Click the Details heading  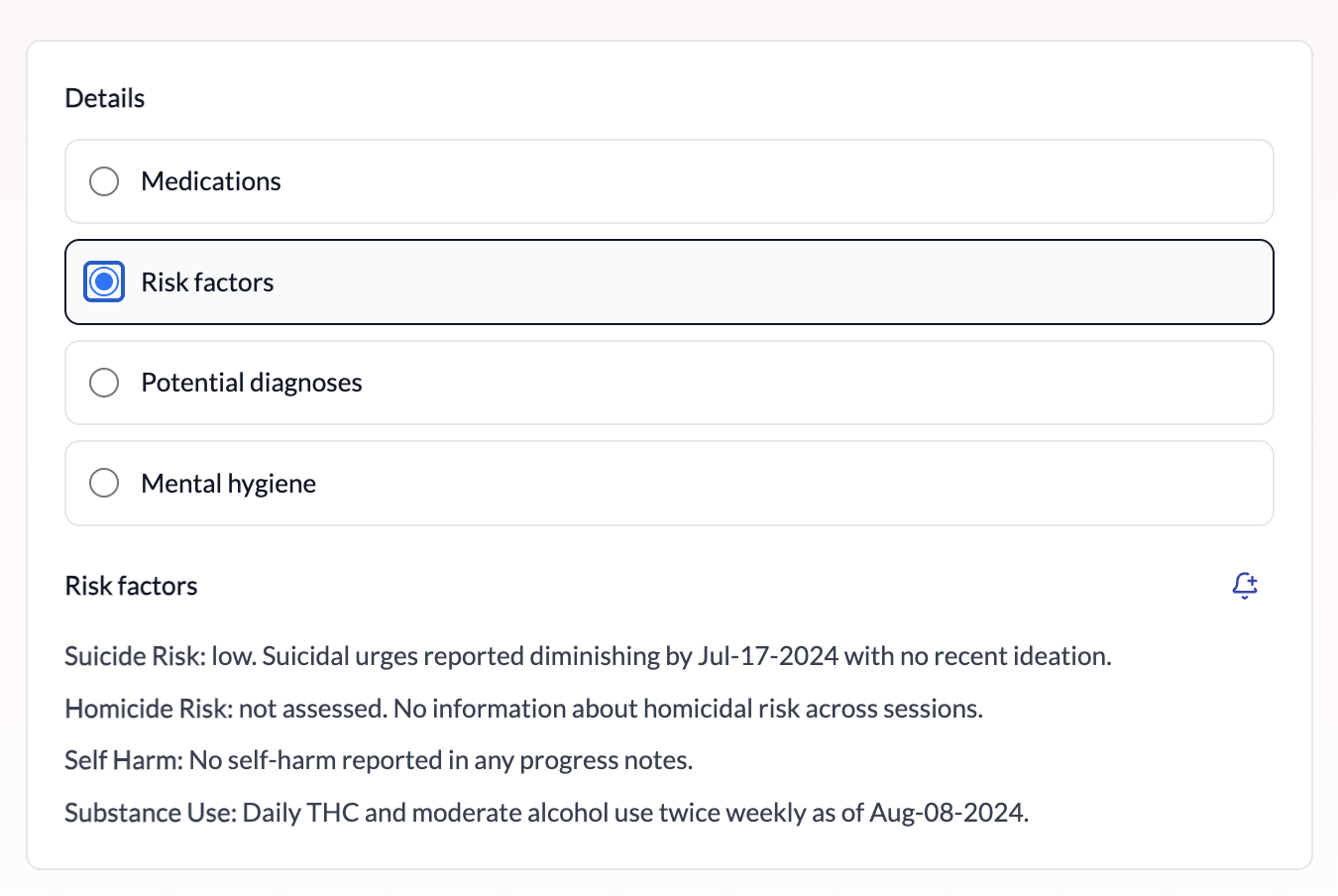pyautogui.click(x=104, y=97)
